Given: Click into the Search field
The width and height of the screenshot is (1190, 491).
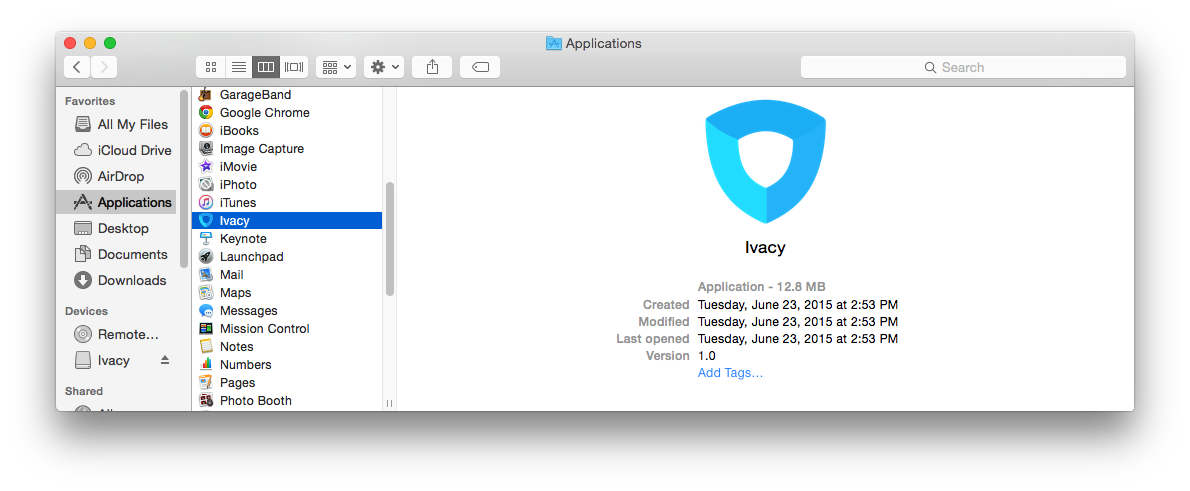Looking at the screenshot, I should click(963, 67).
